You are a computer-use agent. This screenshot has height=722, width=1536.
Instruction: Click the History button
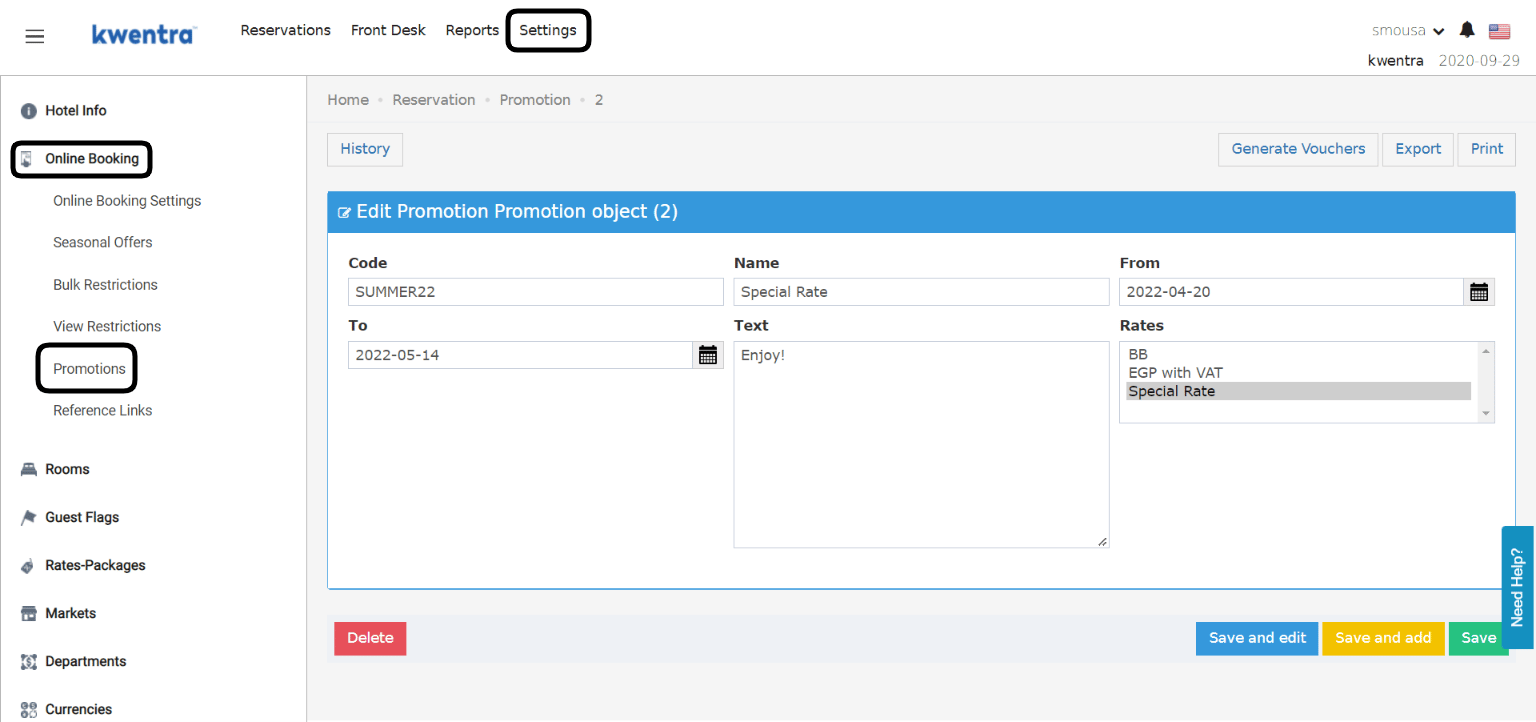(365, 149)
